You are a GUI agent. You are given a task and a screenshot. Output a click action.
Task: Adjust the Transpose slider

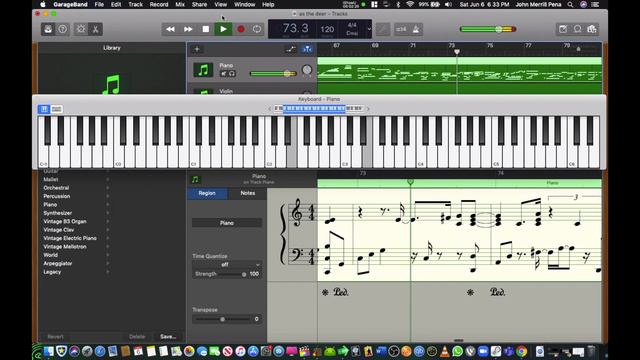point(222,319)
